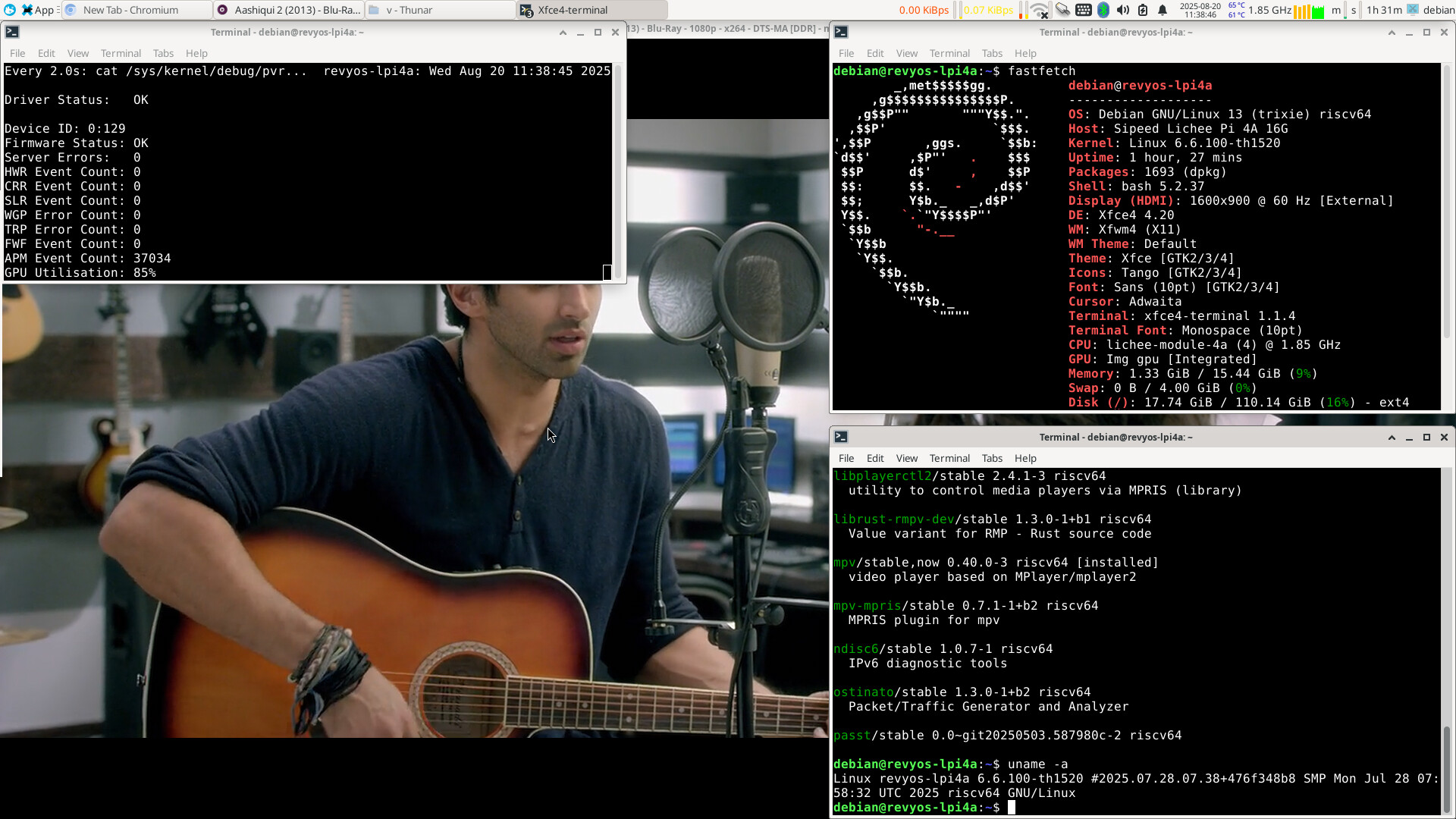1456x819 pixels.
Task: Click the wireless network status icon
Action: 1040,11
